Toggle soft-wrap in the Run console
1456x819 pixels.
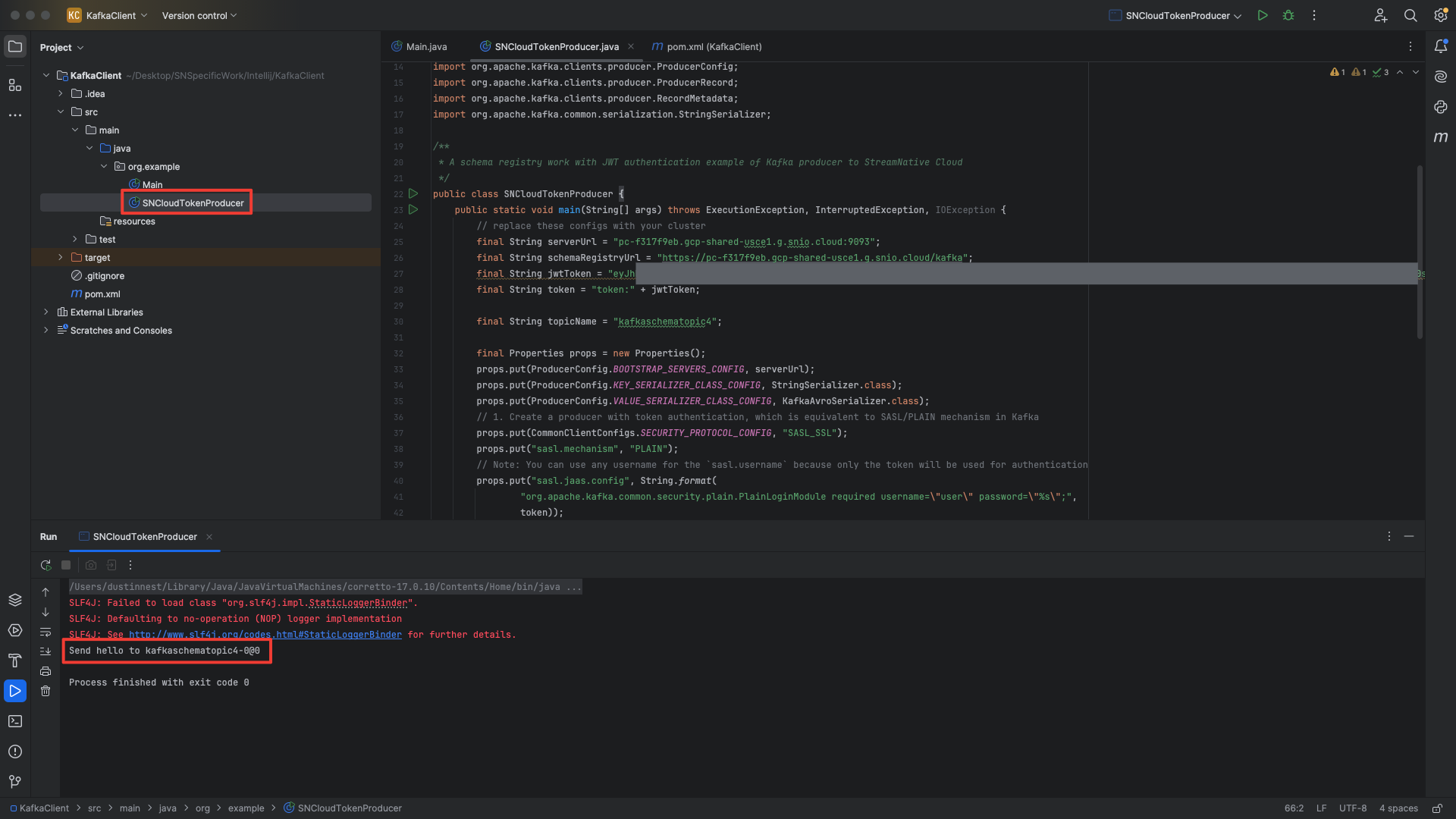(x=45, y=633)
